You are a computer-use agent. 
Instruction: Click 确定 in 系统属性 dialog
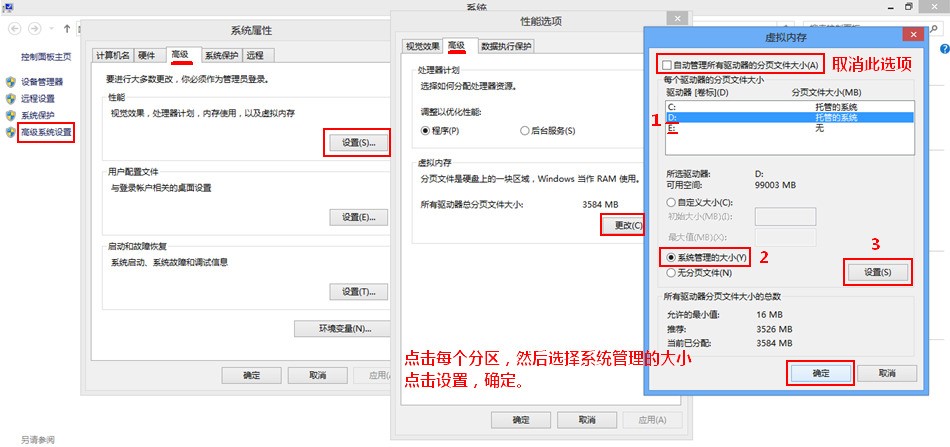pos(251,375)
